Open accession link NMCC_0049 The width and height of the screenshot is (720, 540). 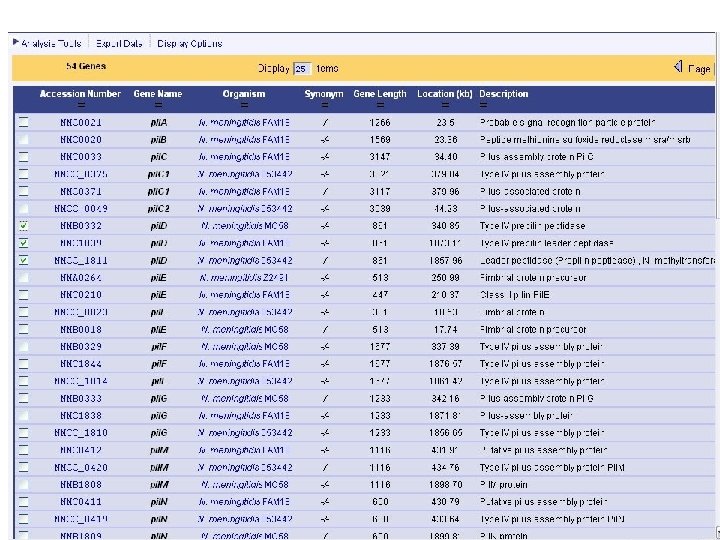pyautogui.click(x=81, y=209)
